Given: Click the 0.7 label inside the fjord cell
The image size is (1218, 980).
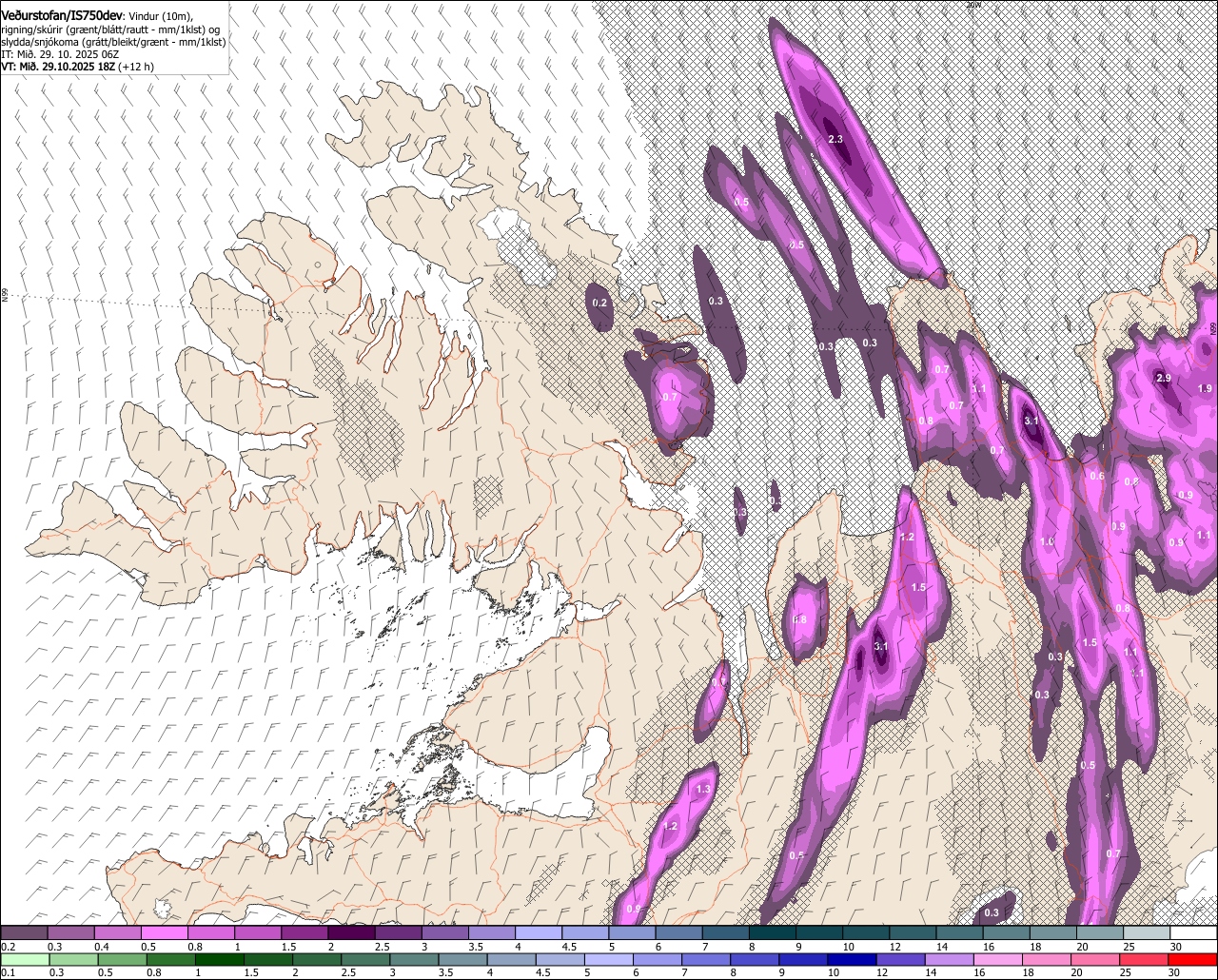Looking at the screenshot, I should [x=670, y=397].
